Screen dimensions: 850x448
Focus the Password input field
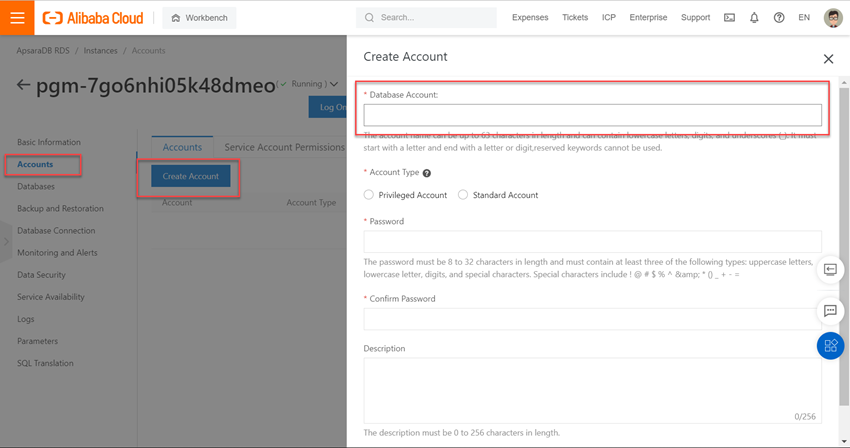coord(592,241)
